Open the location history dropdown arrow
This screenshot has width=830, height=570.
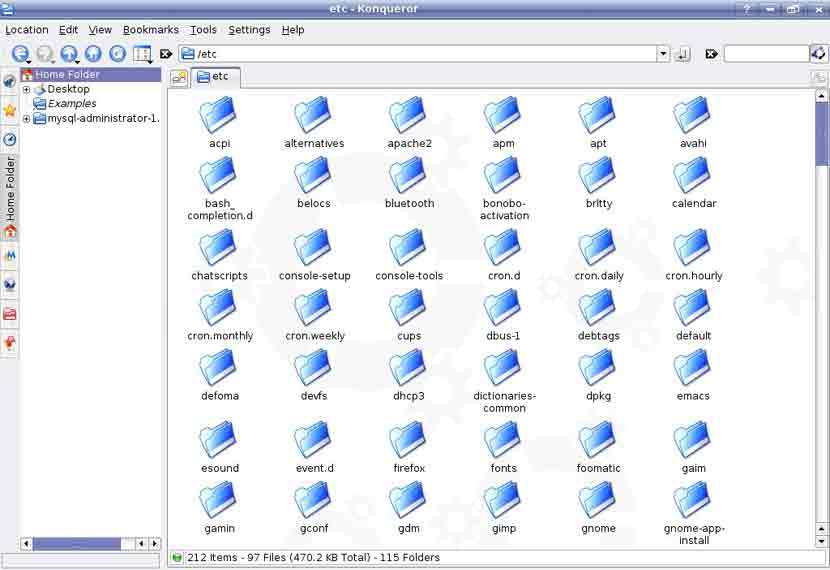click(663, 54)
